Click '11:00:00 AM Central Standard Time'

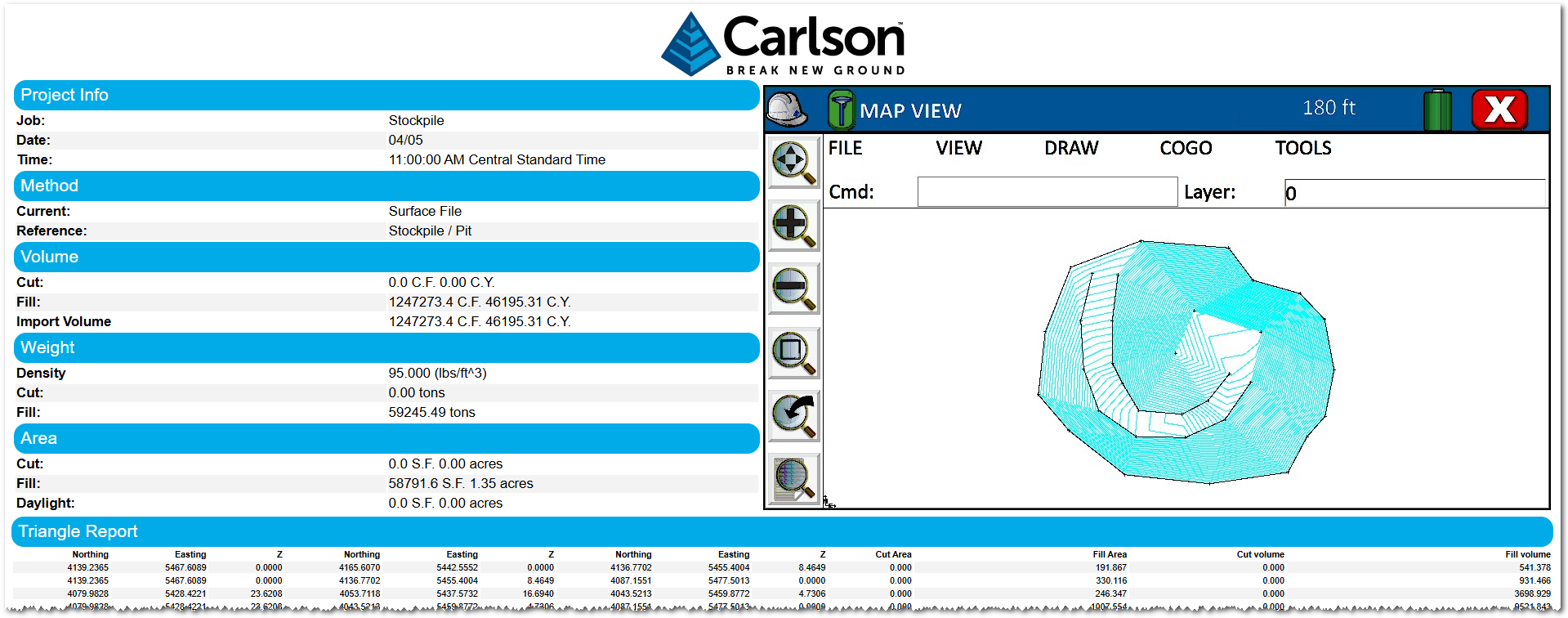coord(497,159)
